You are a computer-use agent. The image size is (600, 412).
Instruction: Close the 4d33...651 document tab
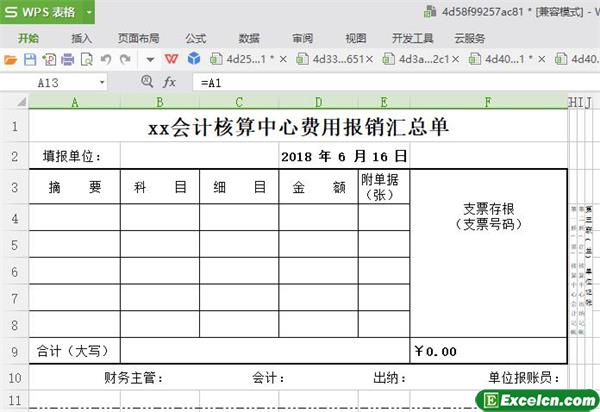369,59
